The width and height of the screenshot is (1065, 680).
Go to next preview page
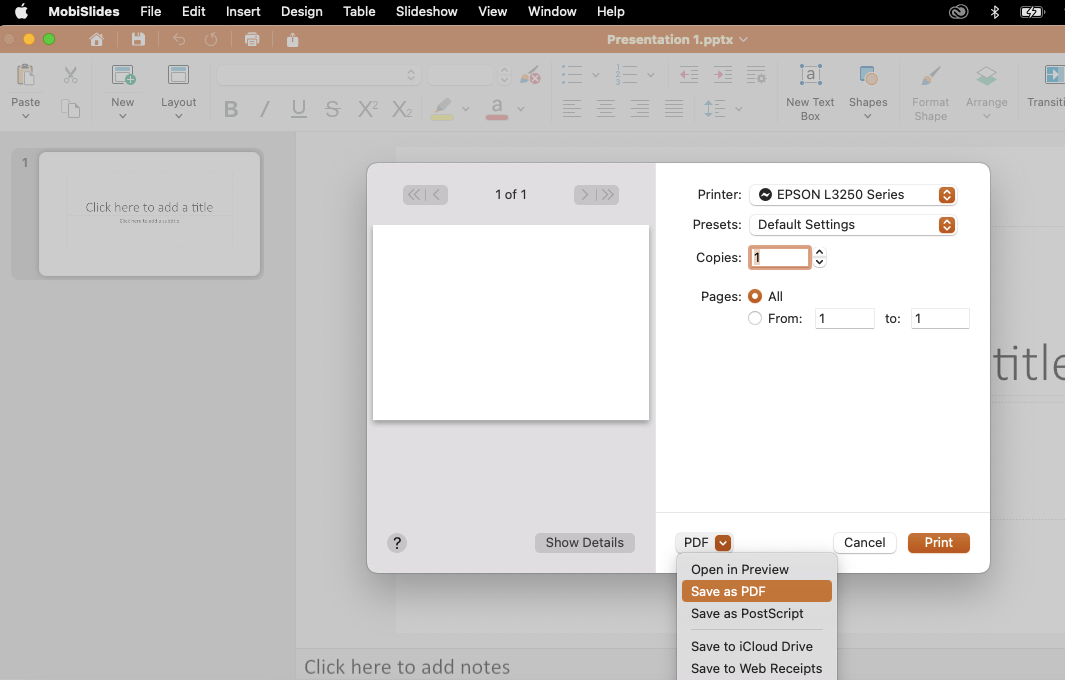(584, 195)
